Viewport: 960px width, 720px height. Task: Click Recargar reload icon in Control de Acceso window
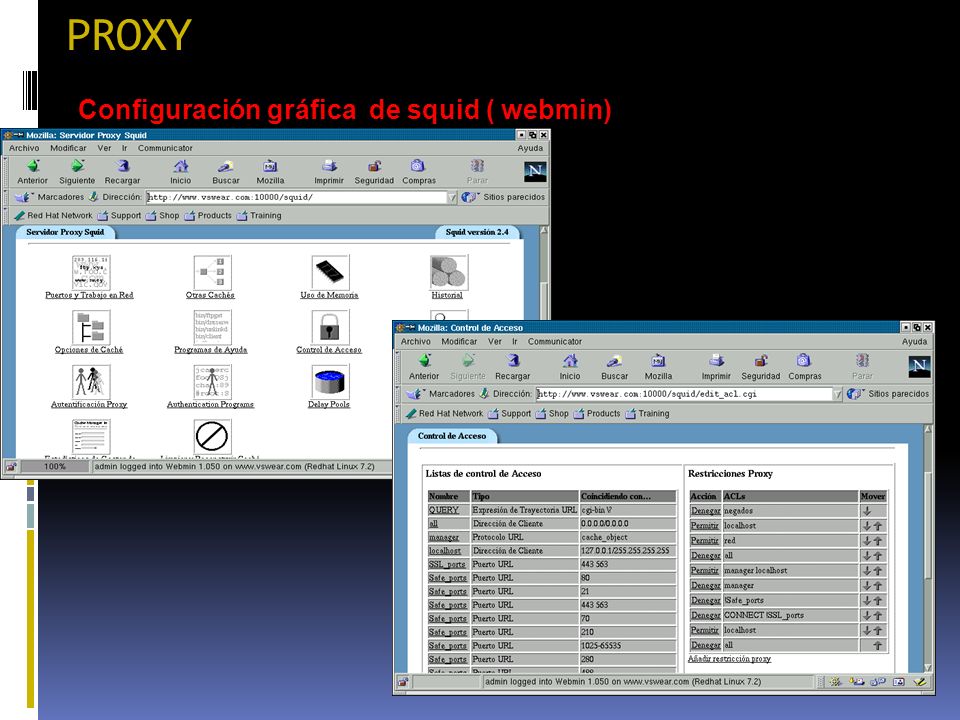(513, 361)
